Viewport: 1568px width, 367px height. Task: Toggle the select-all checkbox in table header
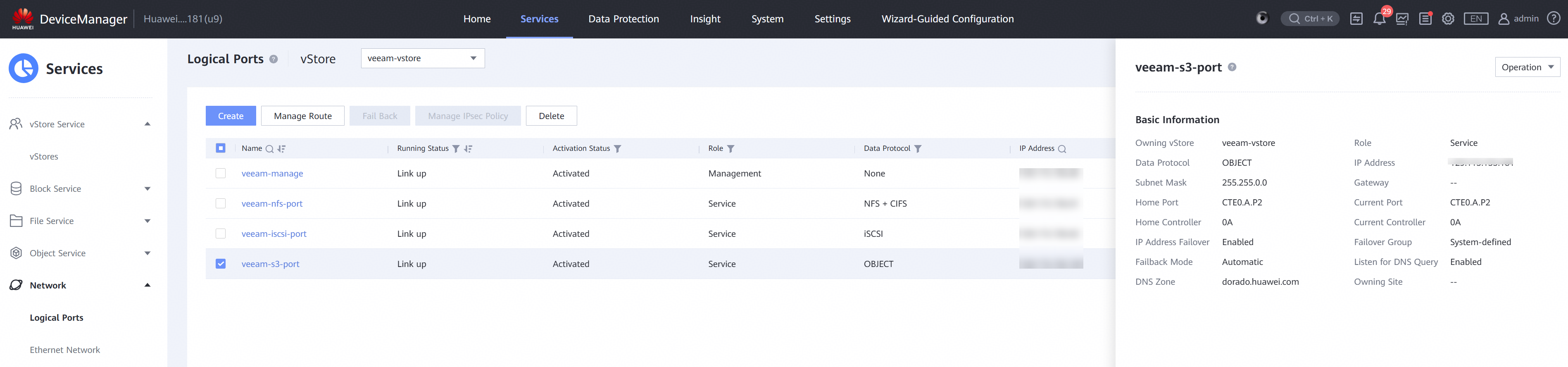221,148
